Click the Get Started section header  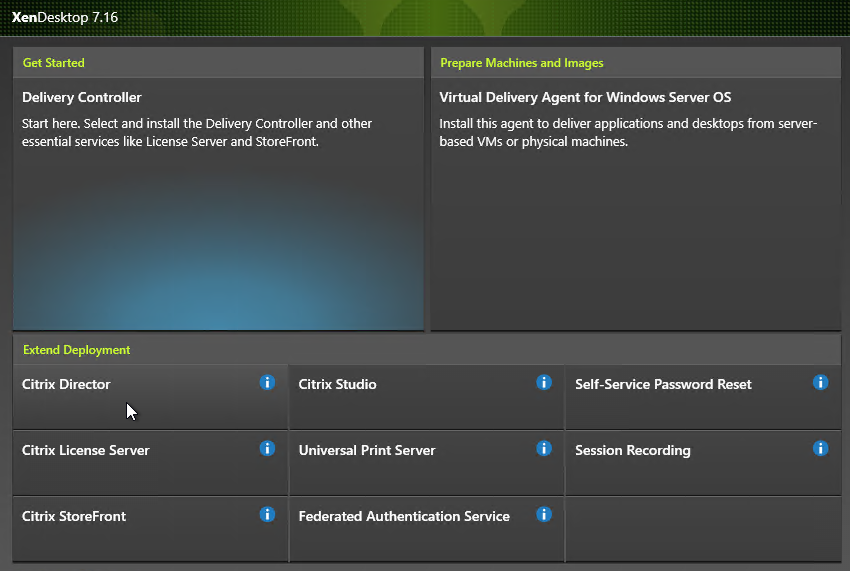click(x=54, y=63)
